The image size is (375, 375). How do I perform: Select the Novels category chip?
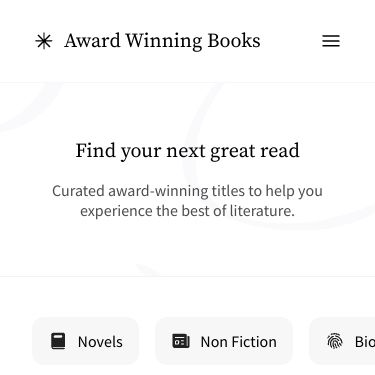[85, 341]
